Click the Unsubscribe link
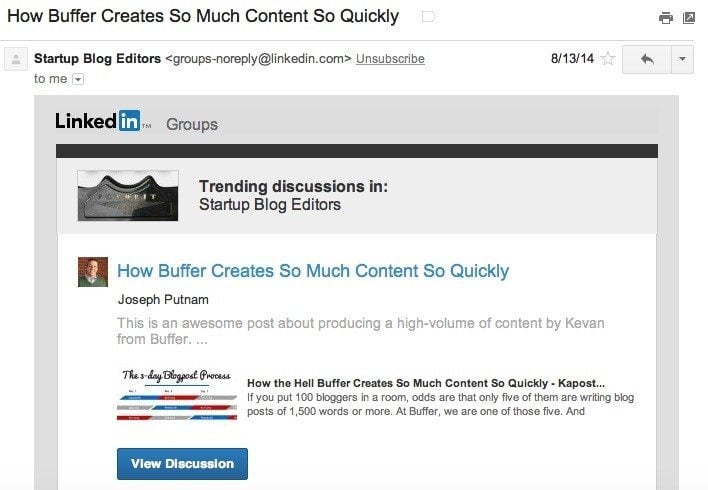 pyautogui.click(x=390, y=59)
